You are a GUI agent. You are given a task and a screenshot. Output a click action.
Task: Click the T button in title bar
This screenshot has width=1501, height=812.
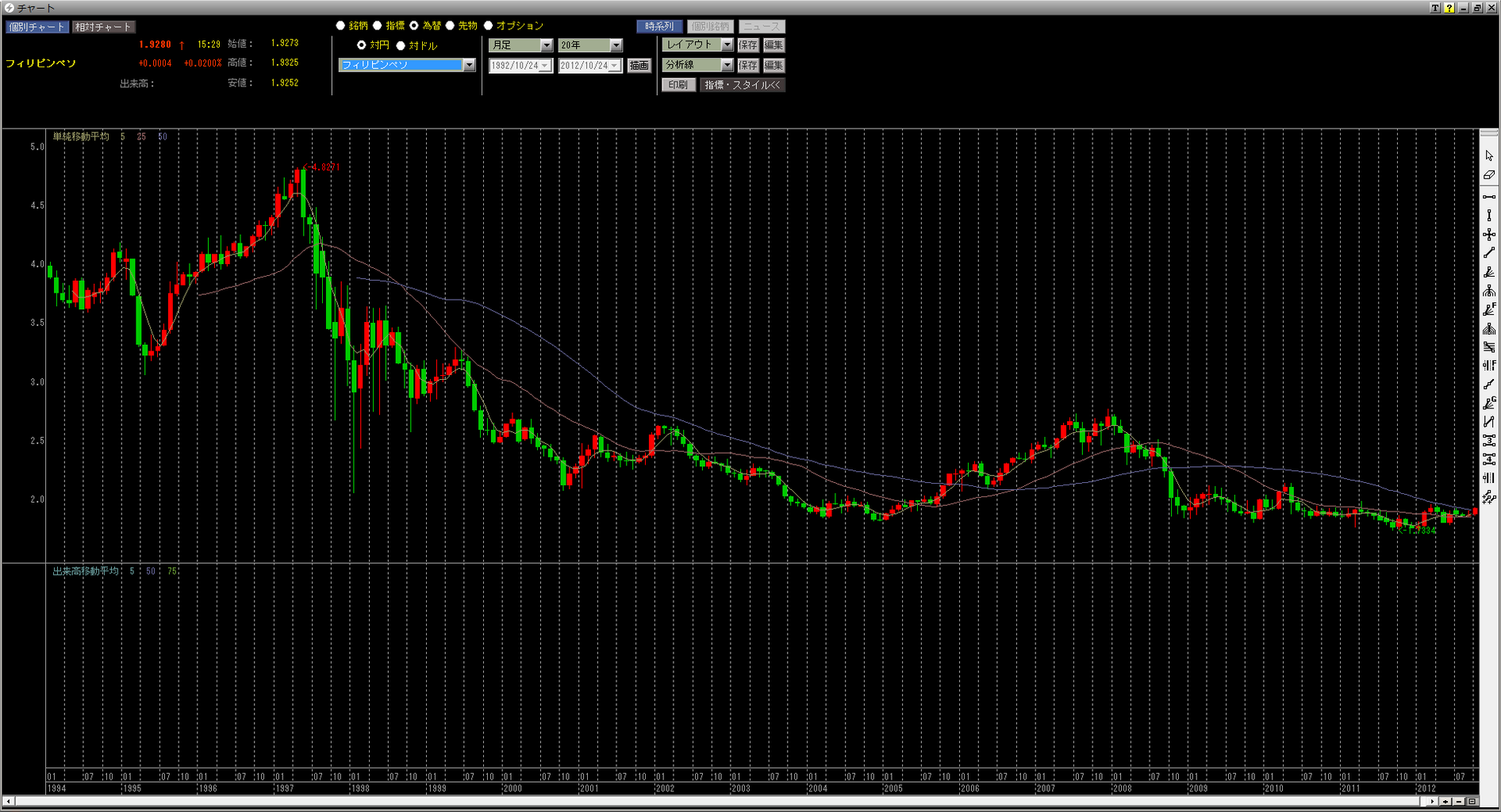(x=1435, y=8)
